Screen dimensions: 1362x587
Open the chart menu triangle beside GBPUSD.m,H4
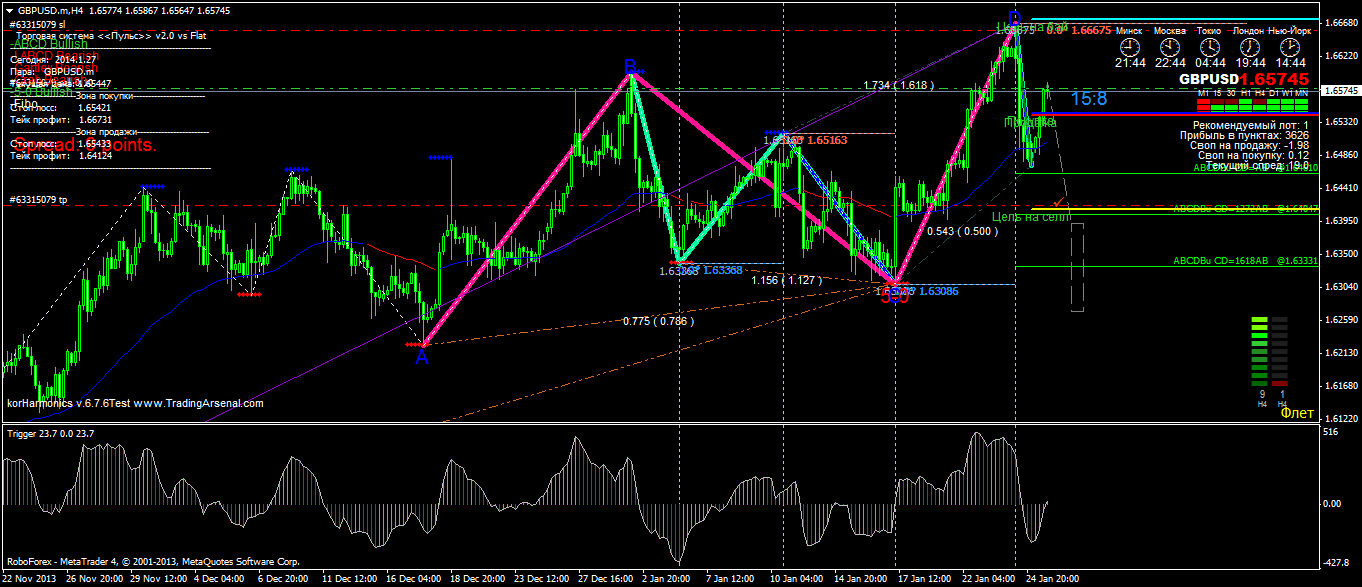[9, 9]
